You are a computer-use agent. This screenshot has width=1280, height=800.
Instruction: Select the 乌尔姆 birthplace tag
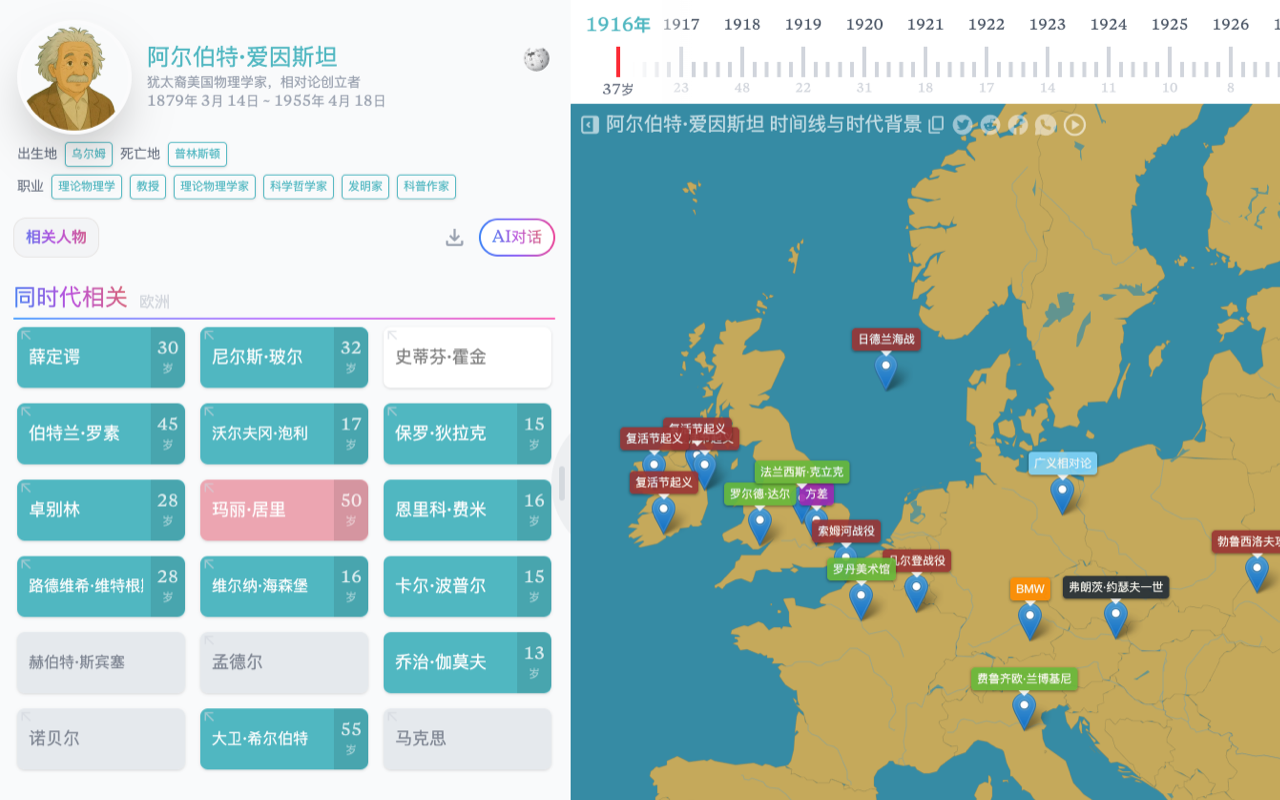(x=88, y=154)
